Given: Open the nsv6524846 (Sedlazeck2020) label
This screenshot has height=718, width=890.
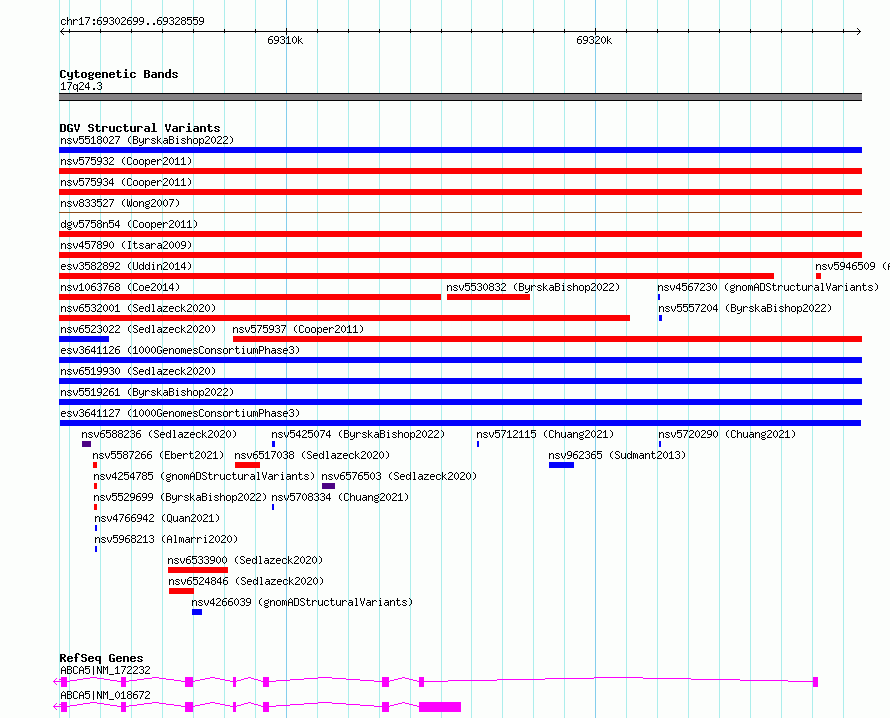Looking at the screenshot, I should coord(246,581).
